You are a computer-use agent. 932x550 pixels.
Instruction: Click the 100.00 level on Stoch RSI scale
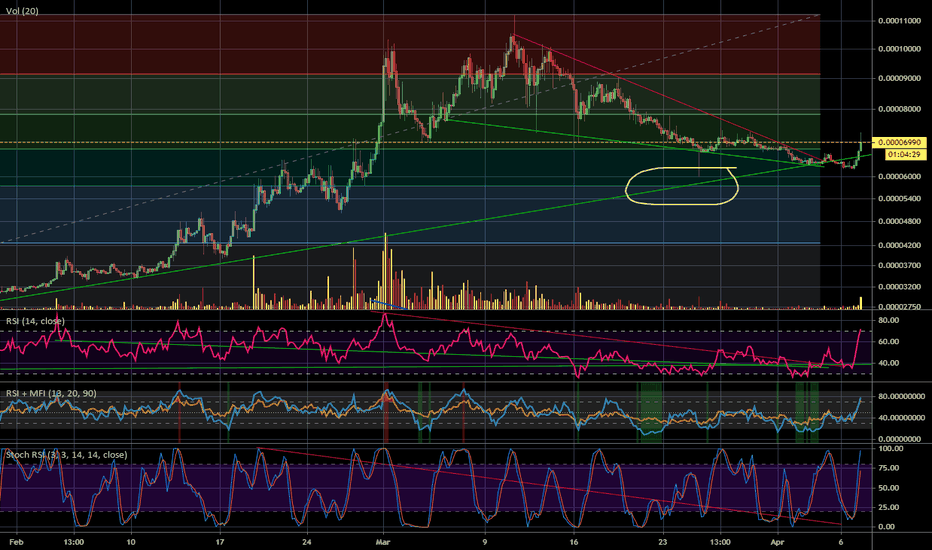[x=890, y=449]
